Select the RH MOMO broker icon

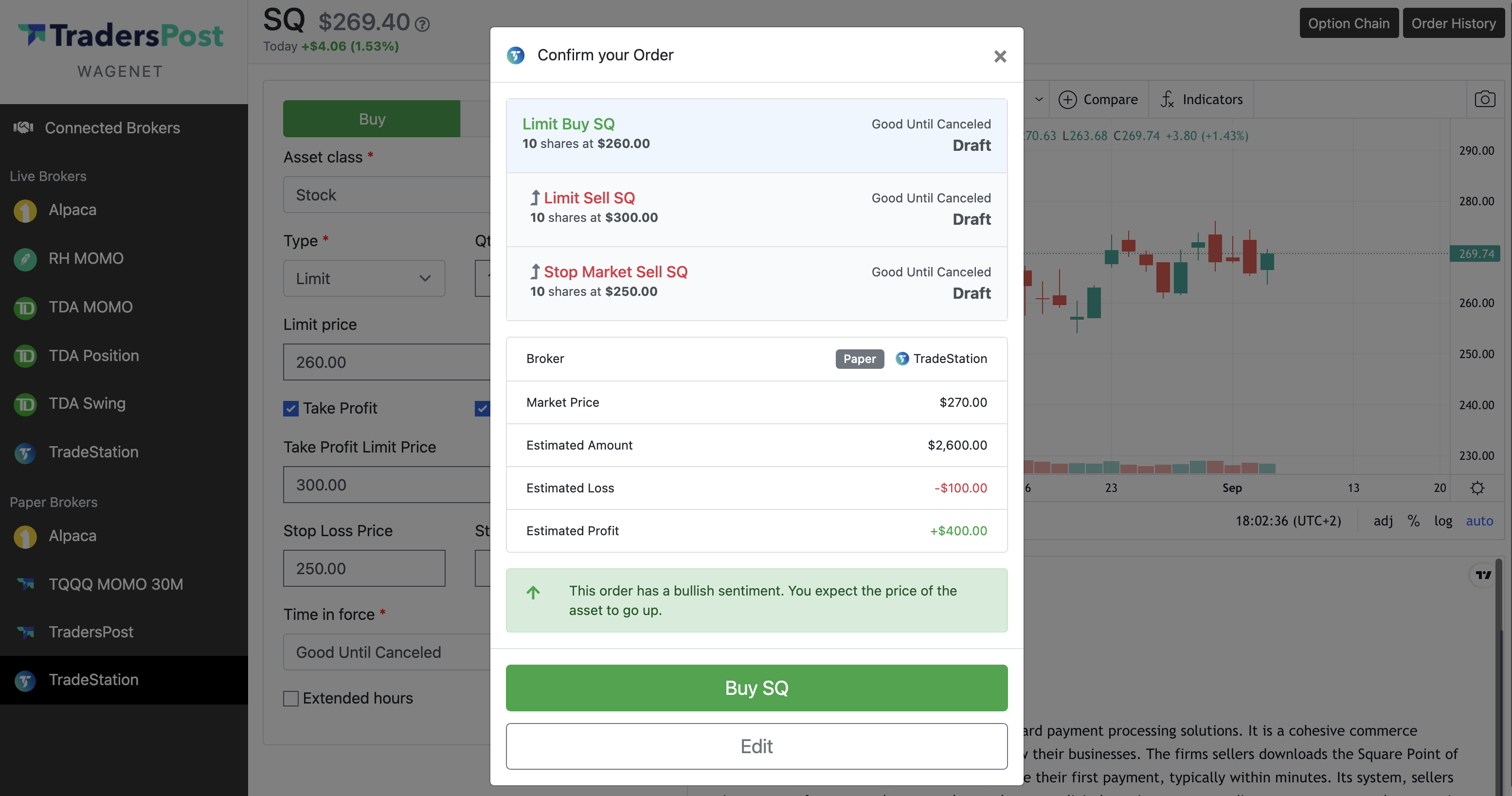point(25,259)
